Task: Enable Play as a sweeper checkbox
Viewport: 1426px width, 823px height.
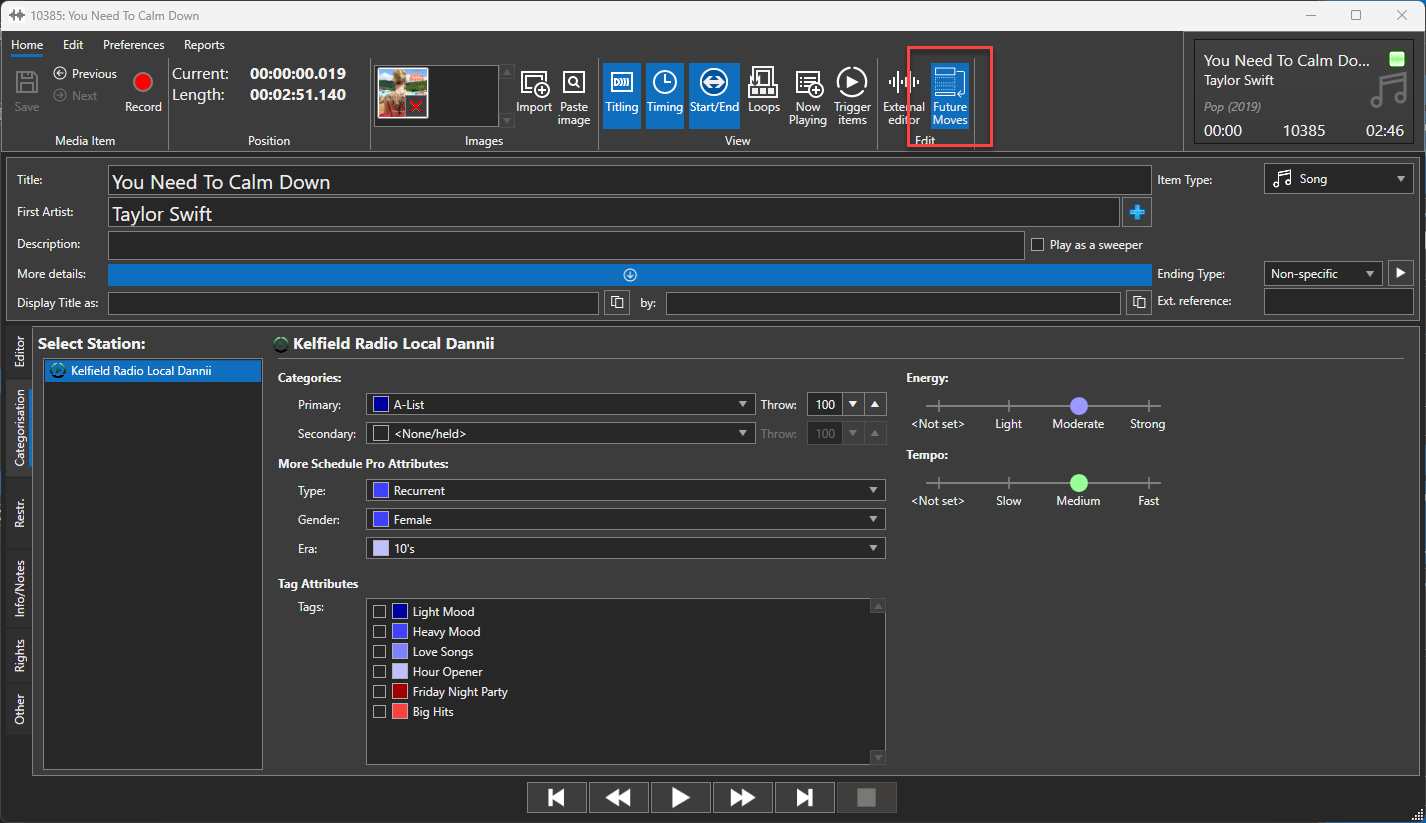Action: coord(1037,245)
